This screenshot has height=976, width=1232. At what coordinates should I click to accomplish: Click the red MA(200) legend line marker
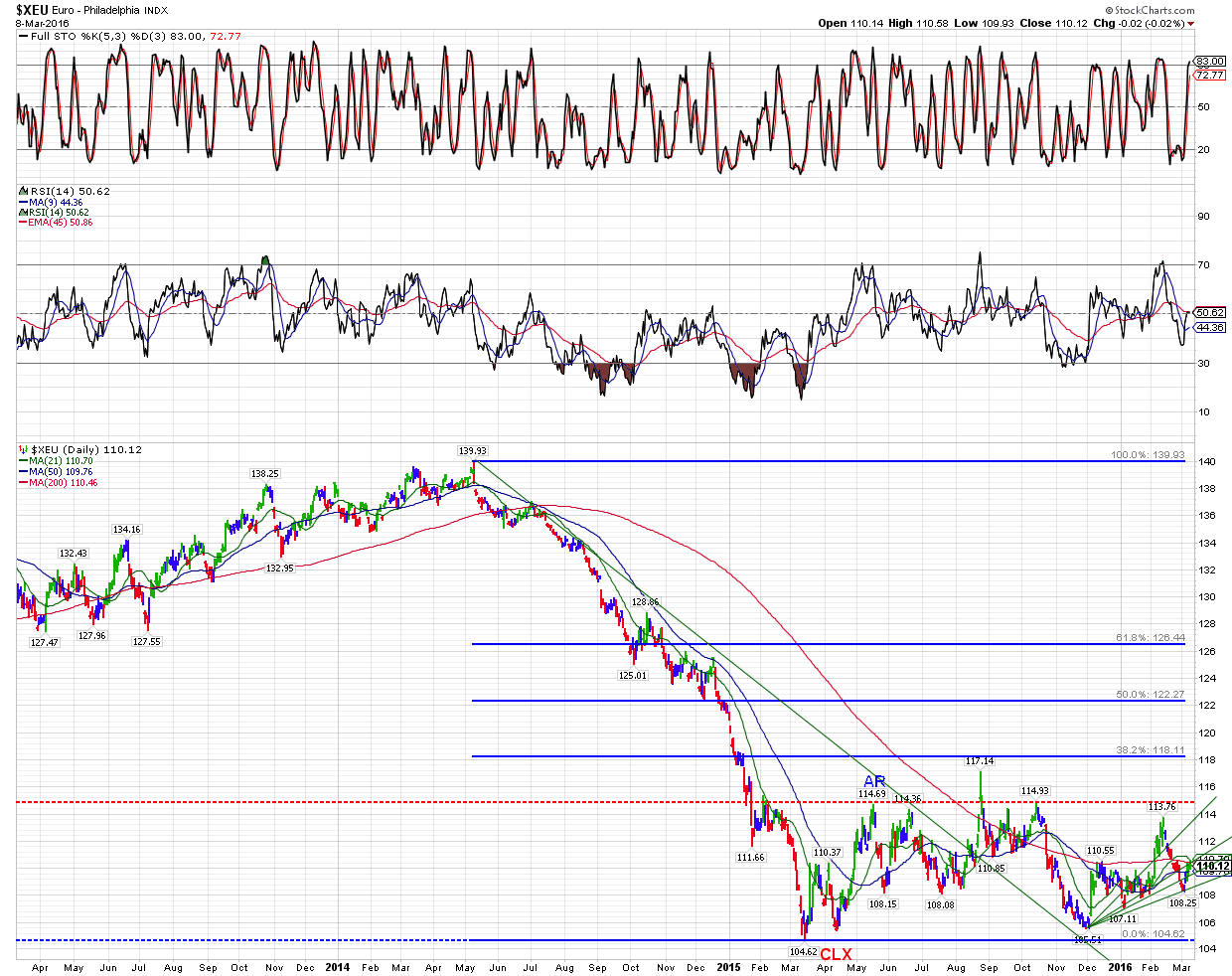click(23, 483)
